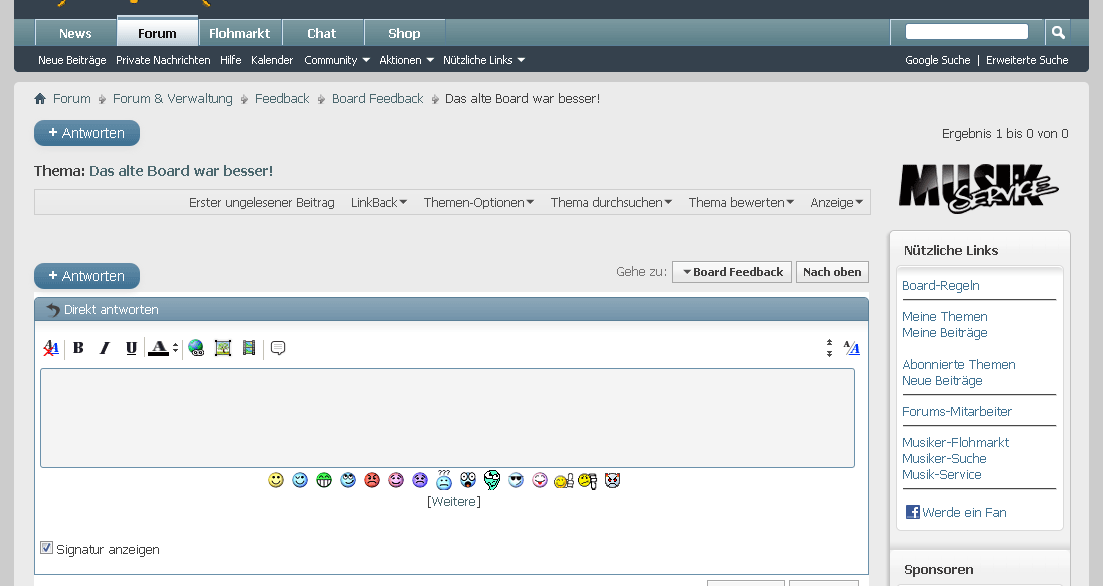Open the Musik Service banner logo

pyautogui.click(x=978, y=188)
